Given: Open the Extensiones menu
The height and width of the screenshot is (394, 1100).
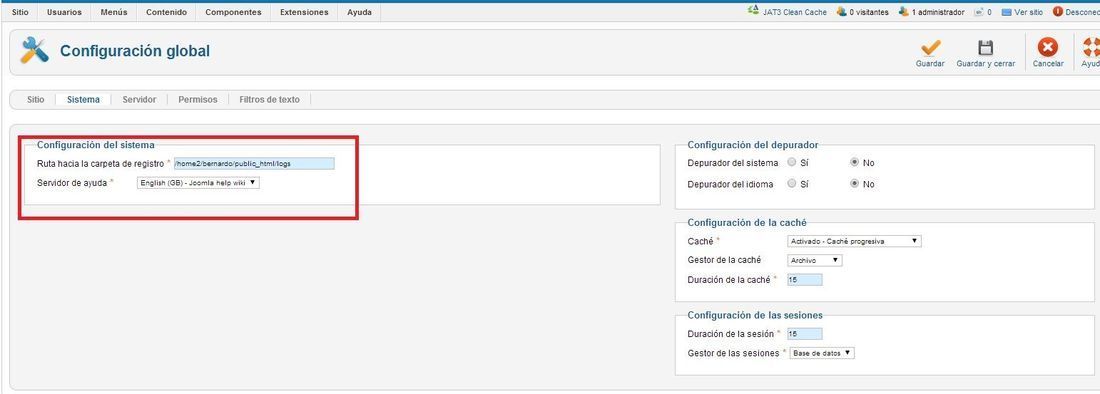Looking at the screenshot, I should (304, 13).
